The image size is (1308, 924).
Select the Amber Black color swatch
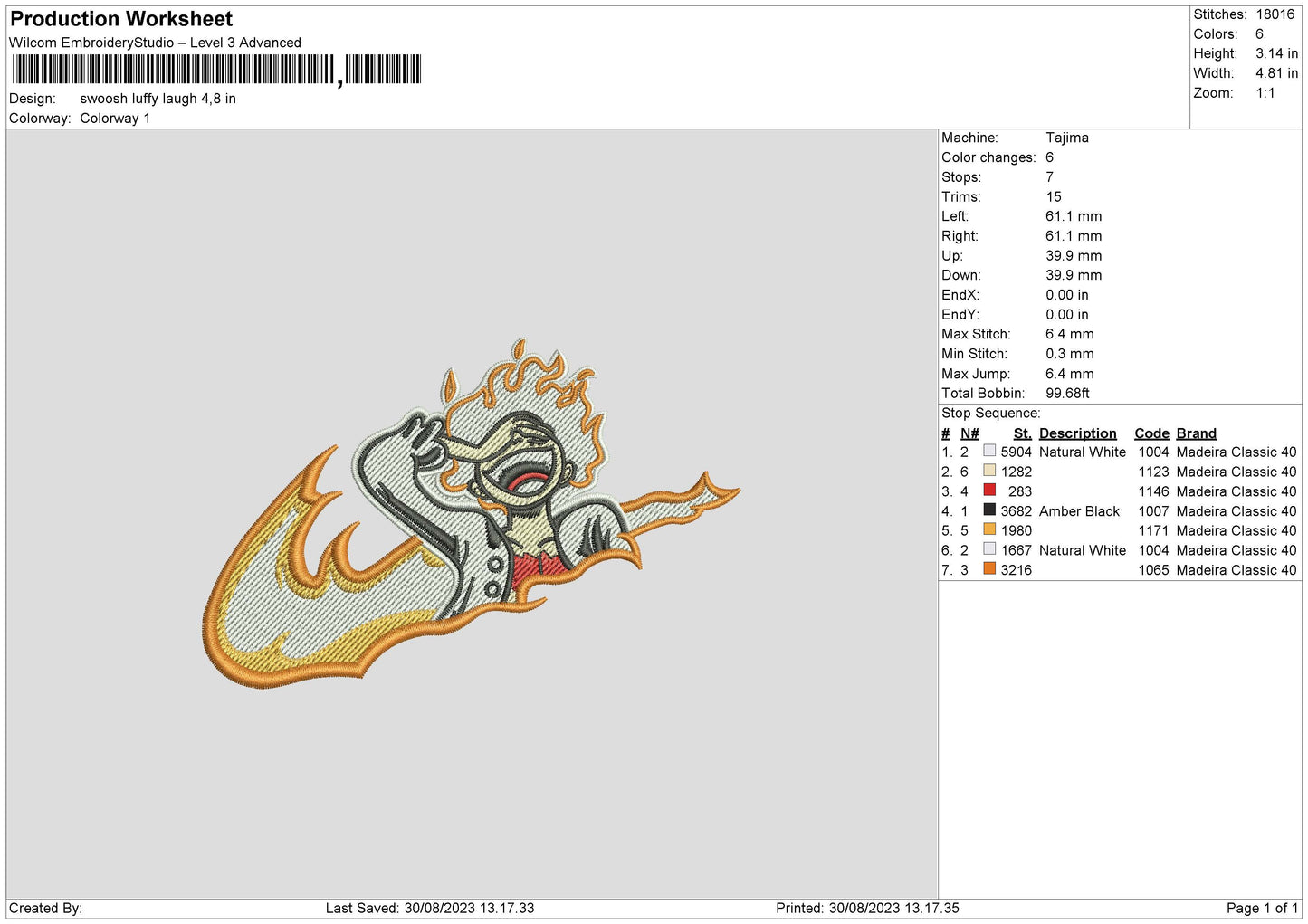click(989, 510)
